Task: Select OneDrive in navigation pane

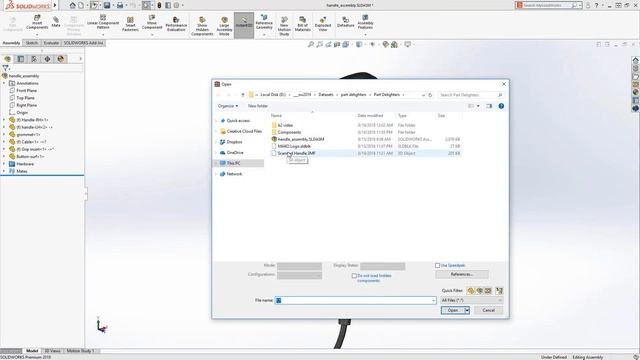Action: pyautogui.click(x=234, y=153)
